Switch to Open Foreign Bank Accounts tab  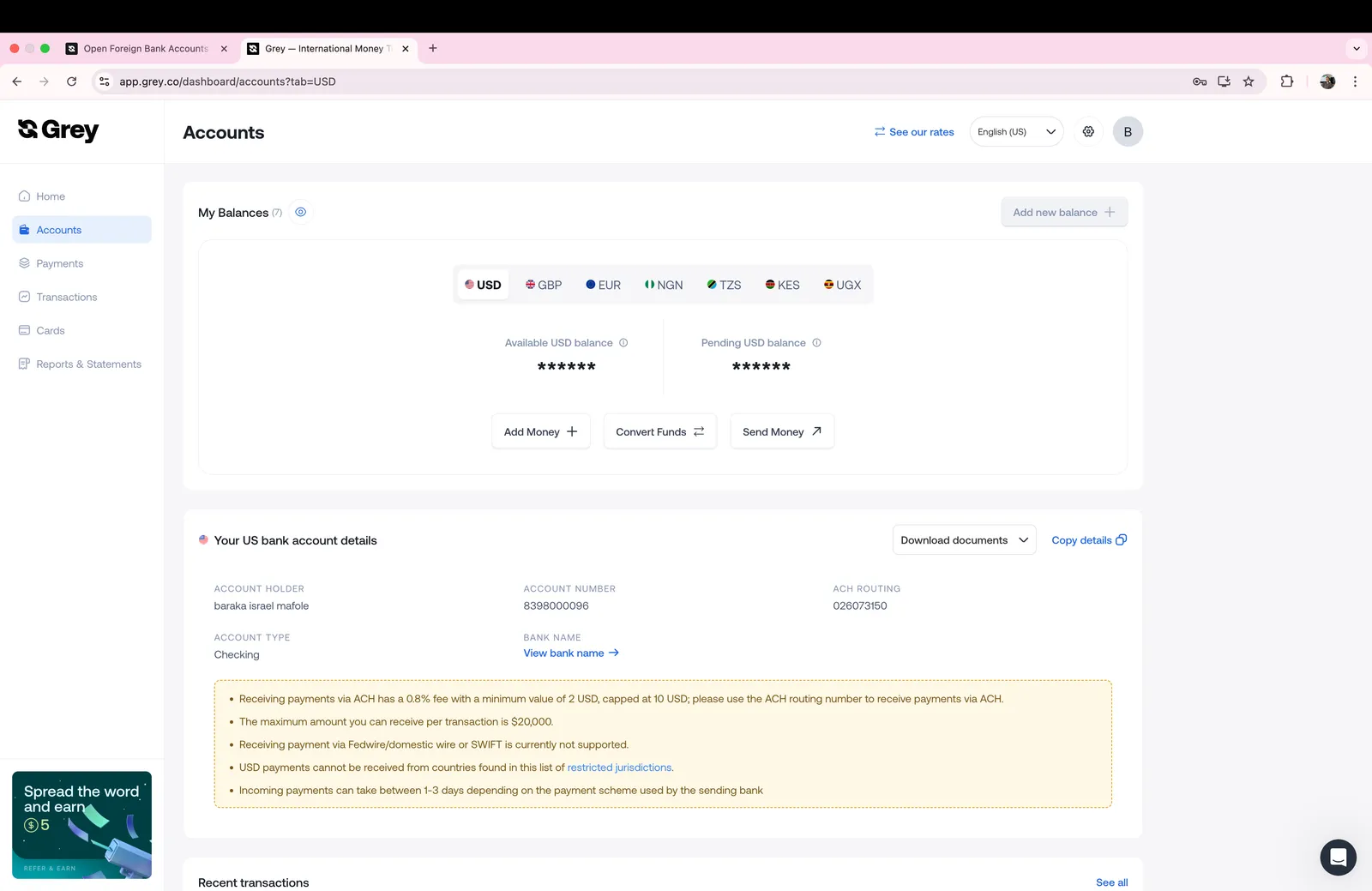[146, 49]
